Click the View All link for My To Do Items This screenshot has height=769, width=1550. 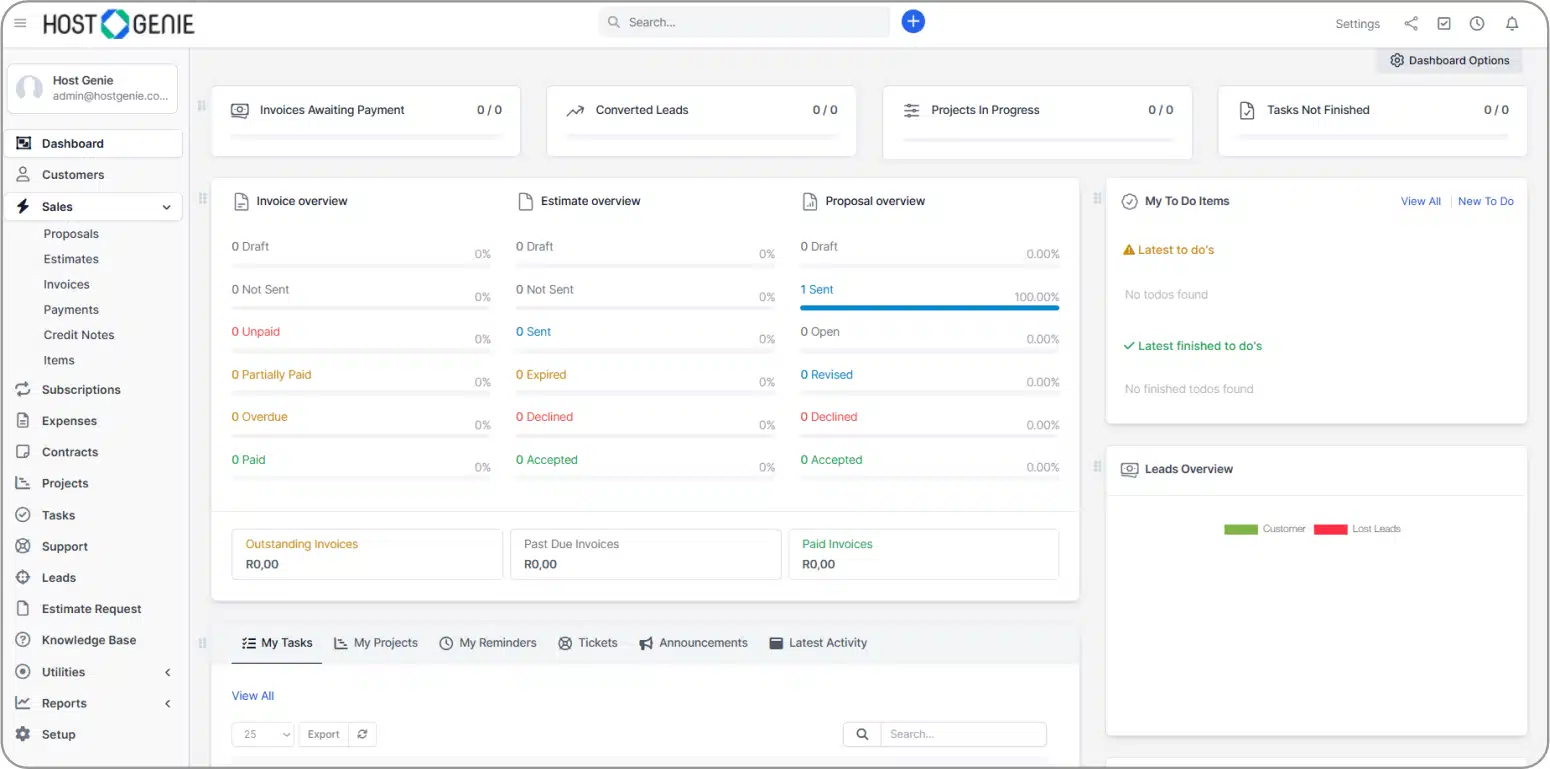pyautogui.click(x=1420, y=201)
